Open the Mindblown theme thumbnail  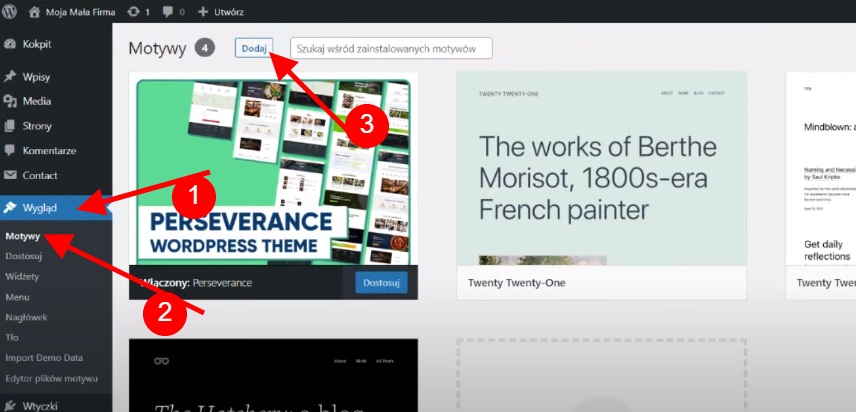pos(821,169)
